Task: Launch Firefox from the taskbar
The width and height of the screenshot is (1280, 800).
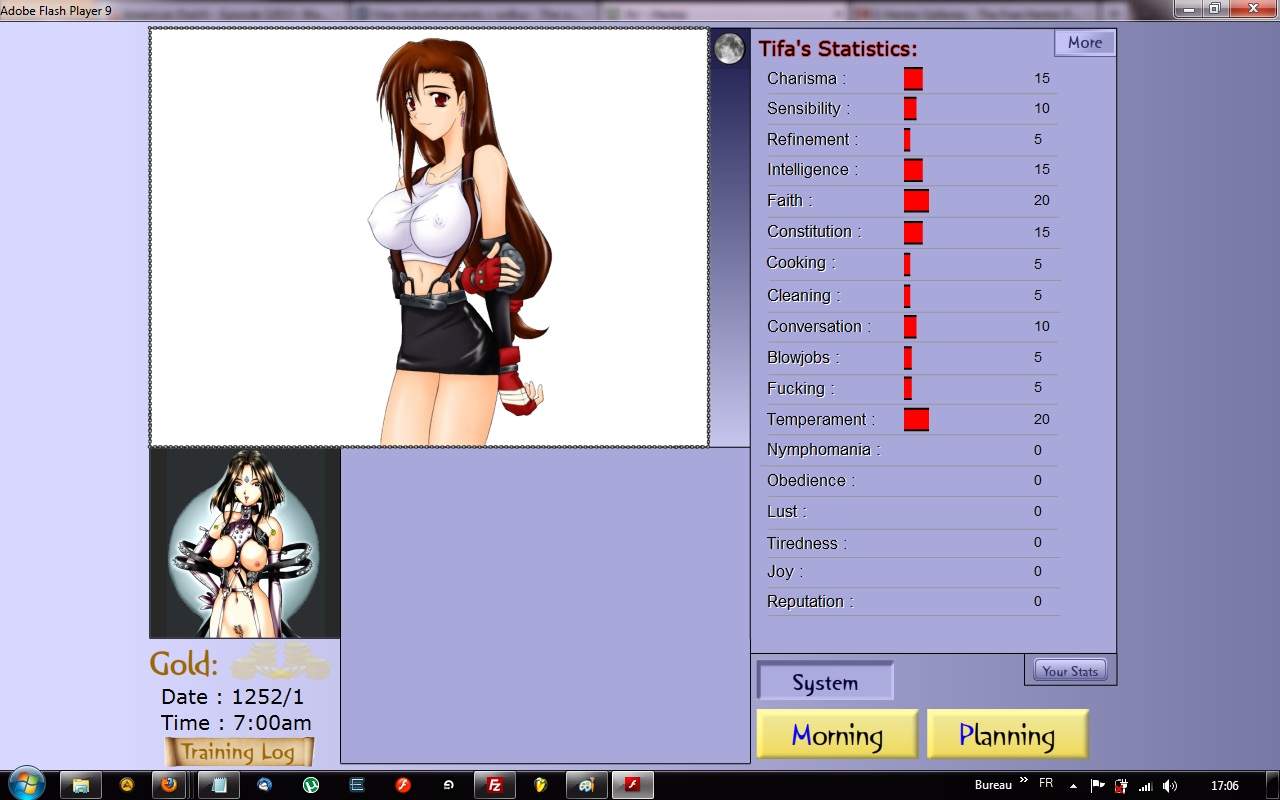Action: (170, 785)
